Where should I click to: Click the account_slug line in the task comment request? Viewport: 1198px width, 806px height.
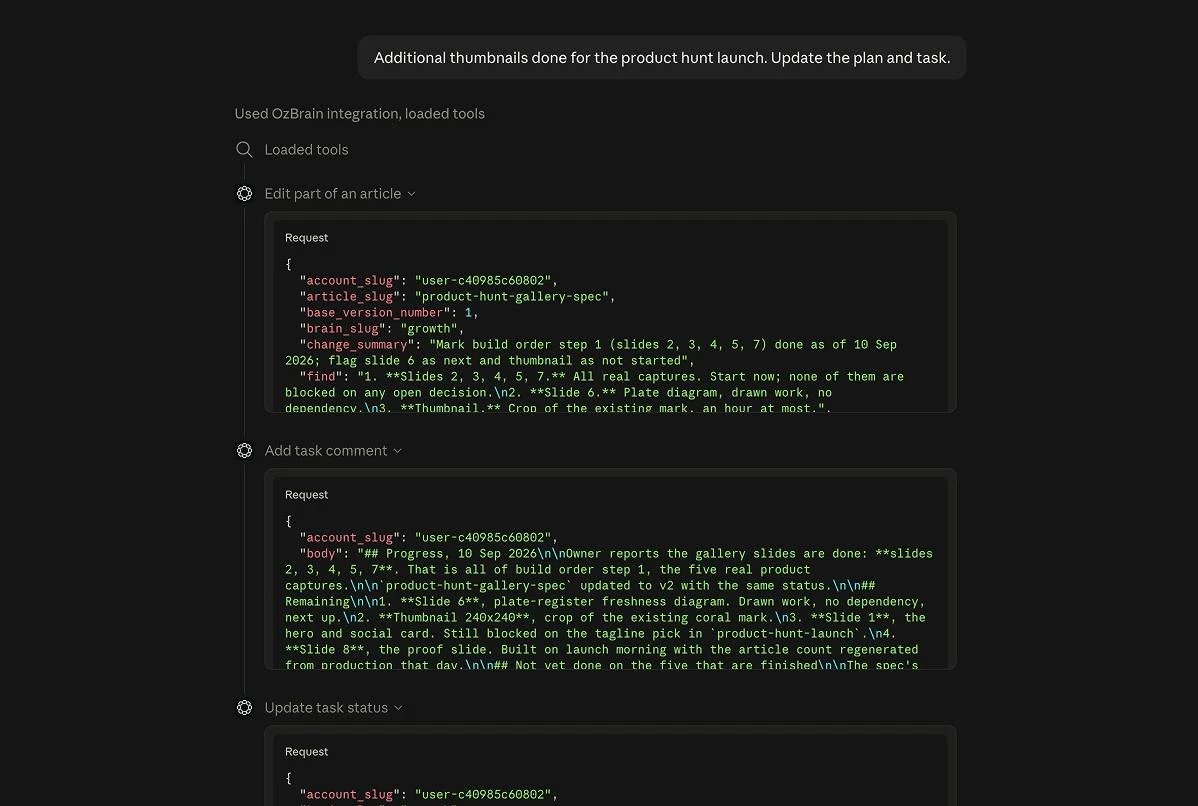(x=429, y=538)
